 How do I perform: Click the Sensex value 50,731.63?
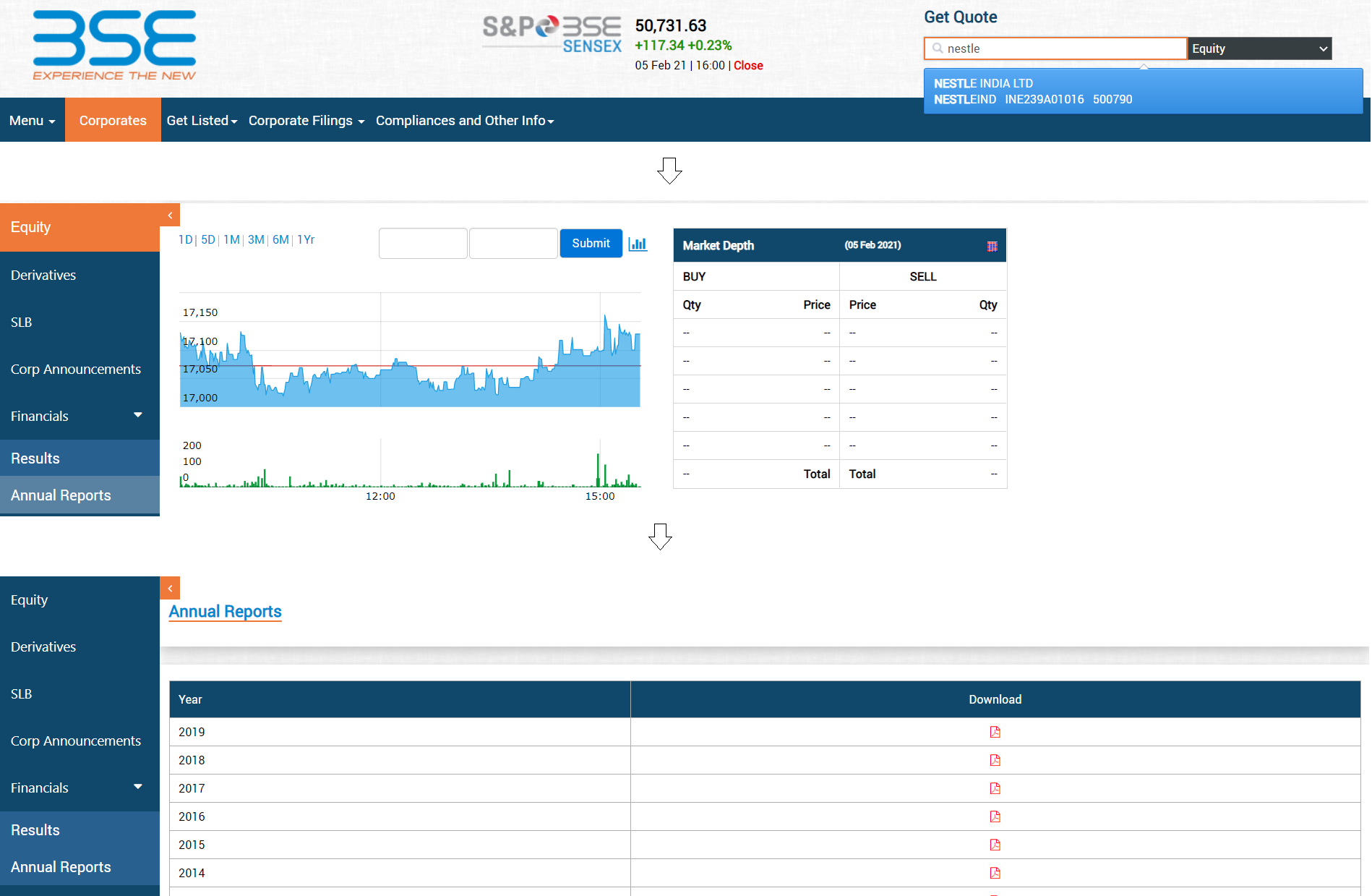tap(670, 25)
